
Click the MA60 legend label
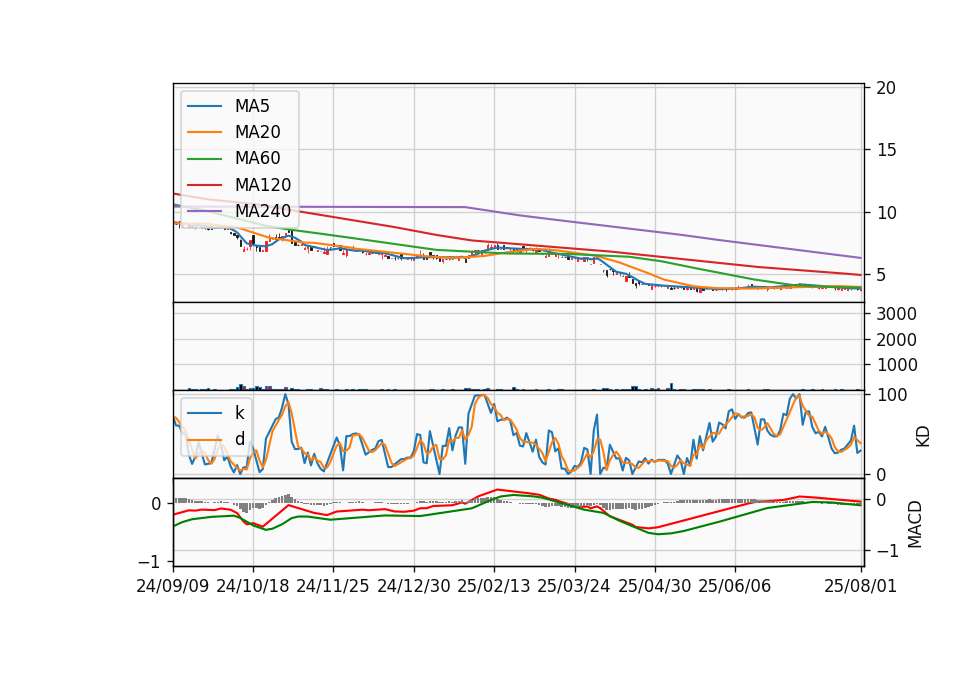257,159
